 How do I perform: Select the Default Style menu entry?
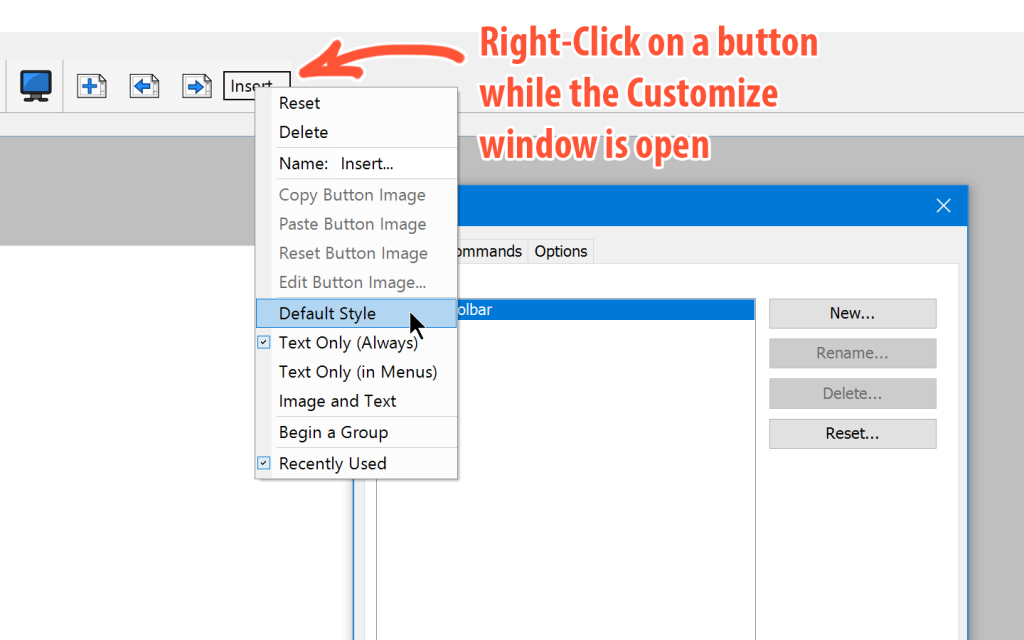click(x=327, y=314)
